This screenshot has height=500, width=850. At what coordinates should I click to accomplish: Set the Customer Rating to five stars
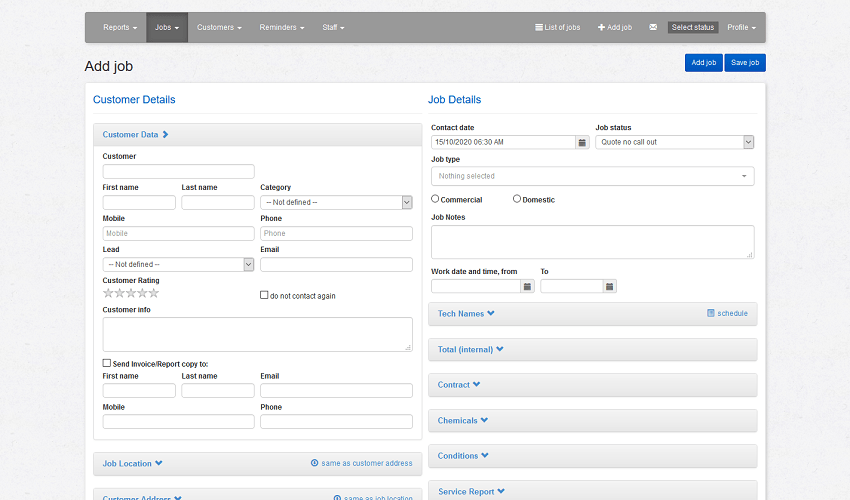coord(154,293)
